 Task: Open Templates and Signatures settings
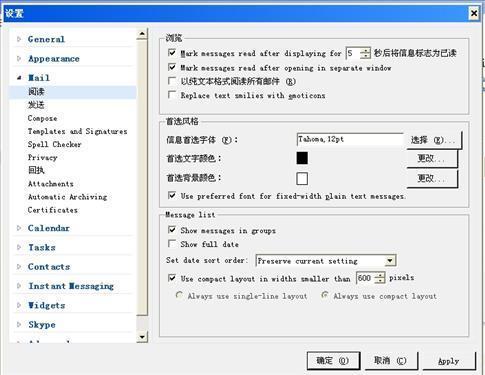[77, 131]
